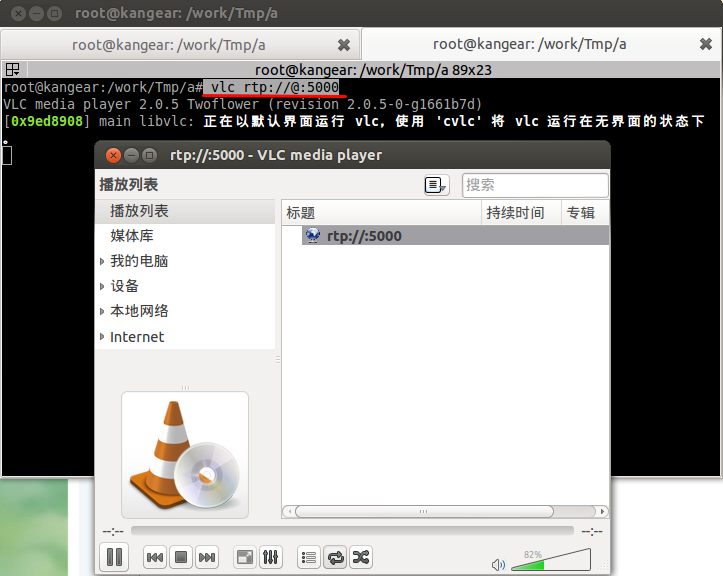Screen dimensions: 723x576
Task: Close the second terminal tab
Action: (x=705, y=44)
